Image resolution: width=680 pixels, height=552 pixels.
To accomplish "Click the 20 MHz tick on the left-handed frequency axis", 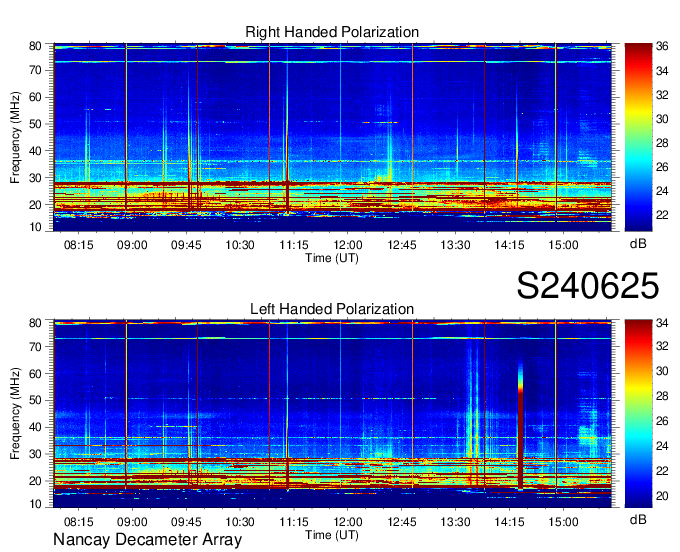I will click(x=35, y=481).
